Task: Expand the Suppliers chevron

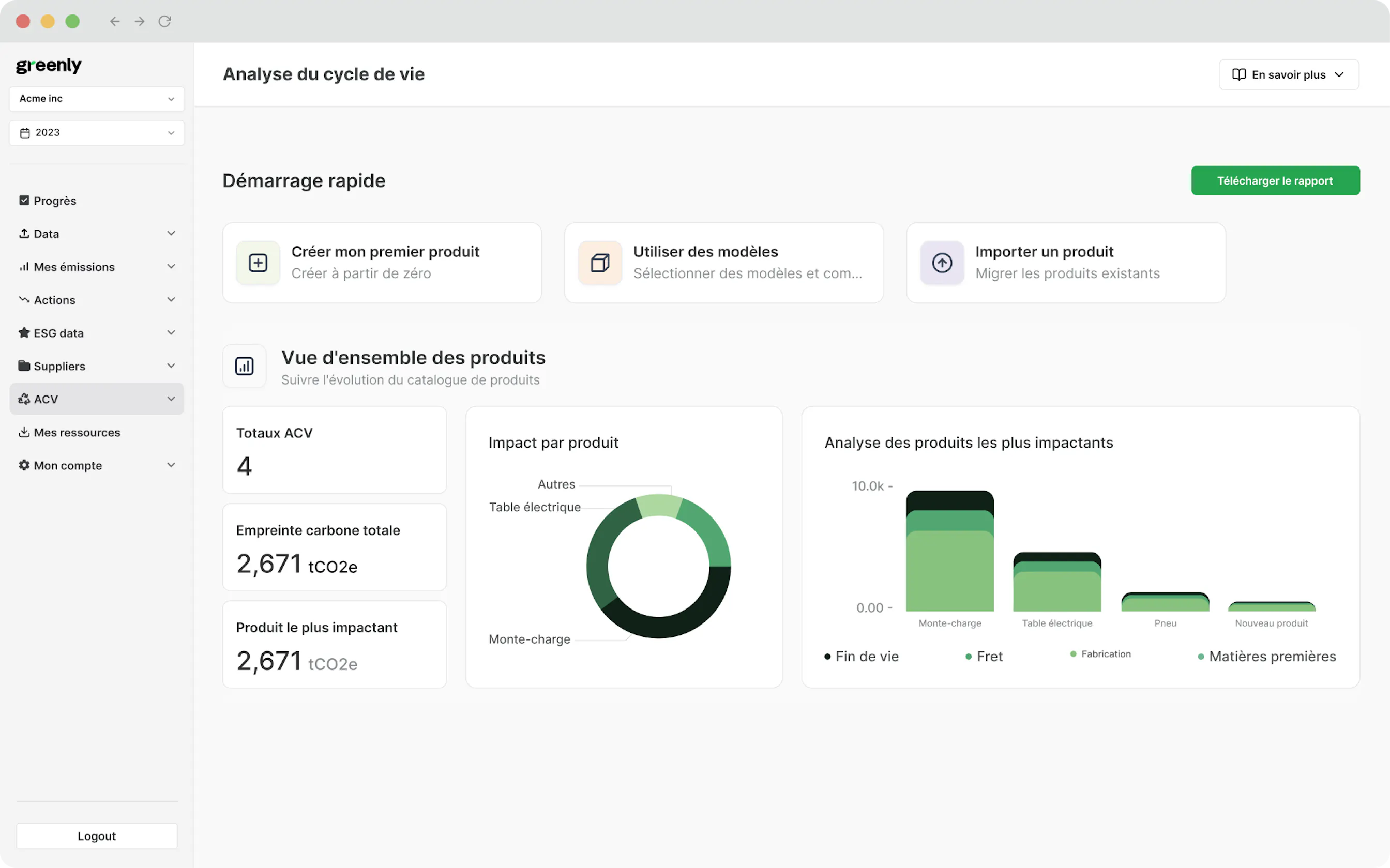Action: point(171,366)
